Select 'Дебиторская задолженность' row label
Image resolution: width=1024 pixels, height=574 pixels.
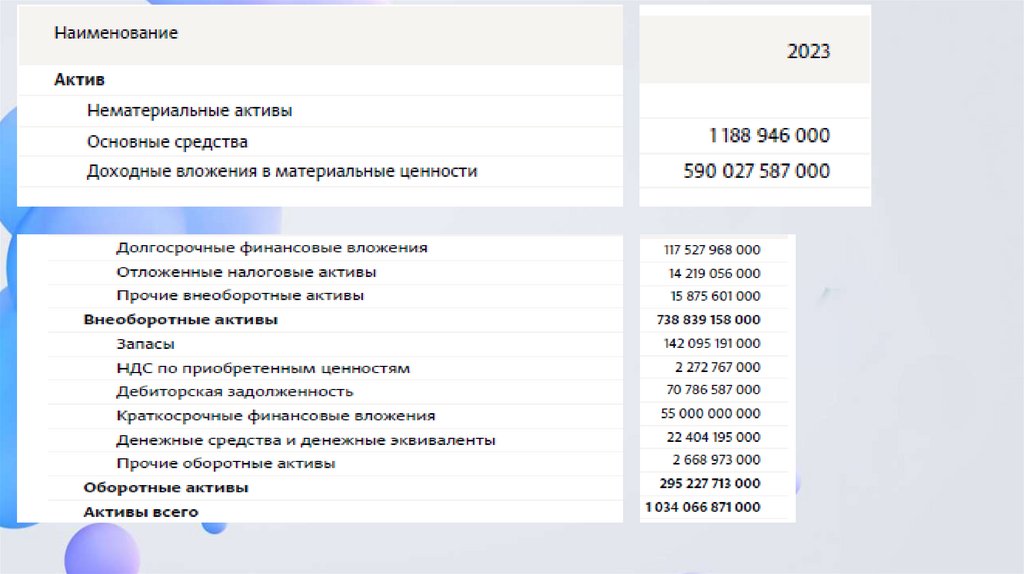[234, 391]
